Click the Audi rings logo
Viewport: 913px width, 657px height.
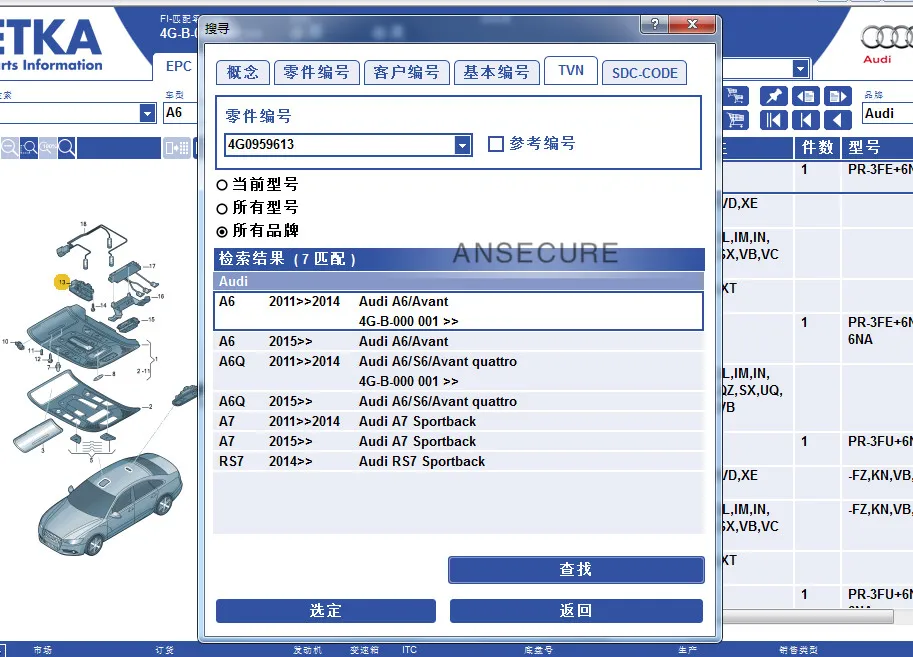(x=886, y=38)
